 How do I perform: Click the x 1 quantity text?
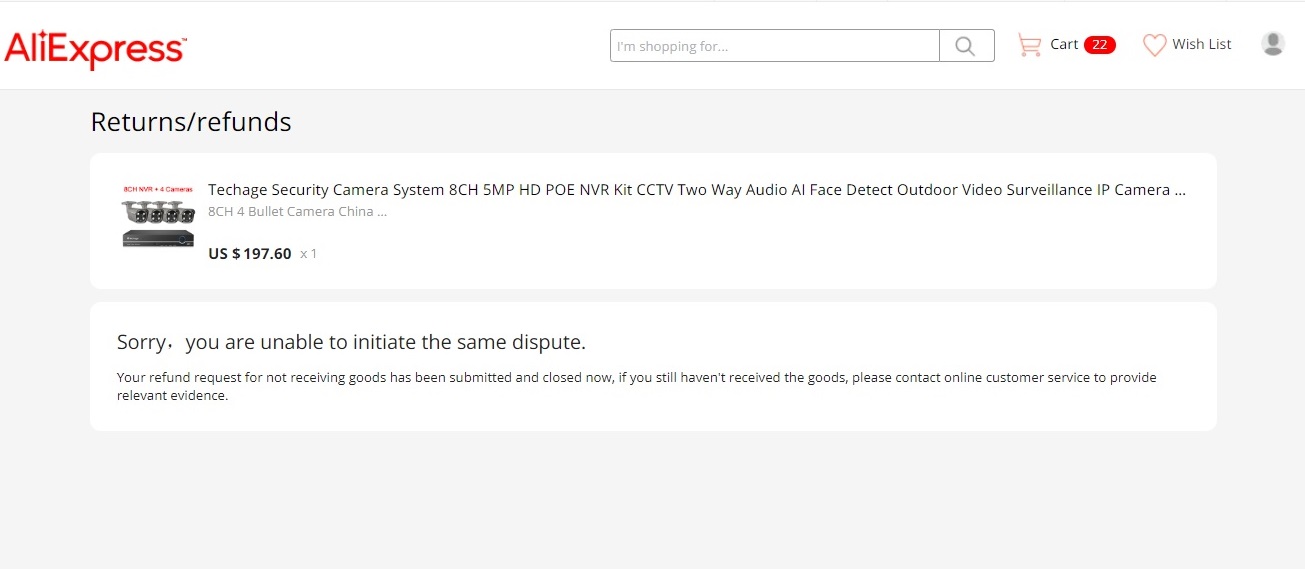(x=309, y=254)
